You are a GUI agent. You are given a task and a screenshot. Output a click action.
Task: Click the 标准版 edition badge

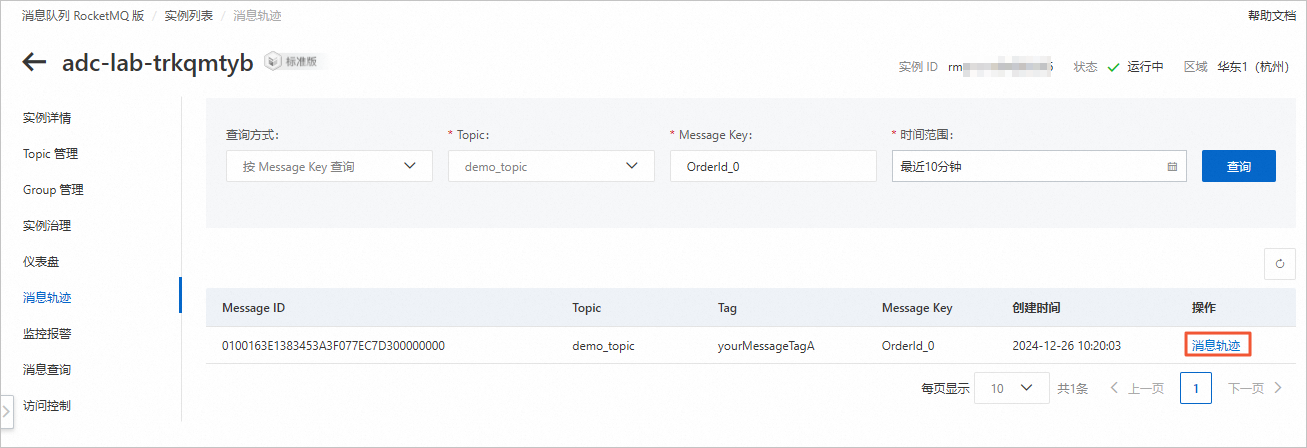tap(292, 61)
